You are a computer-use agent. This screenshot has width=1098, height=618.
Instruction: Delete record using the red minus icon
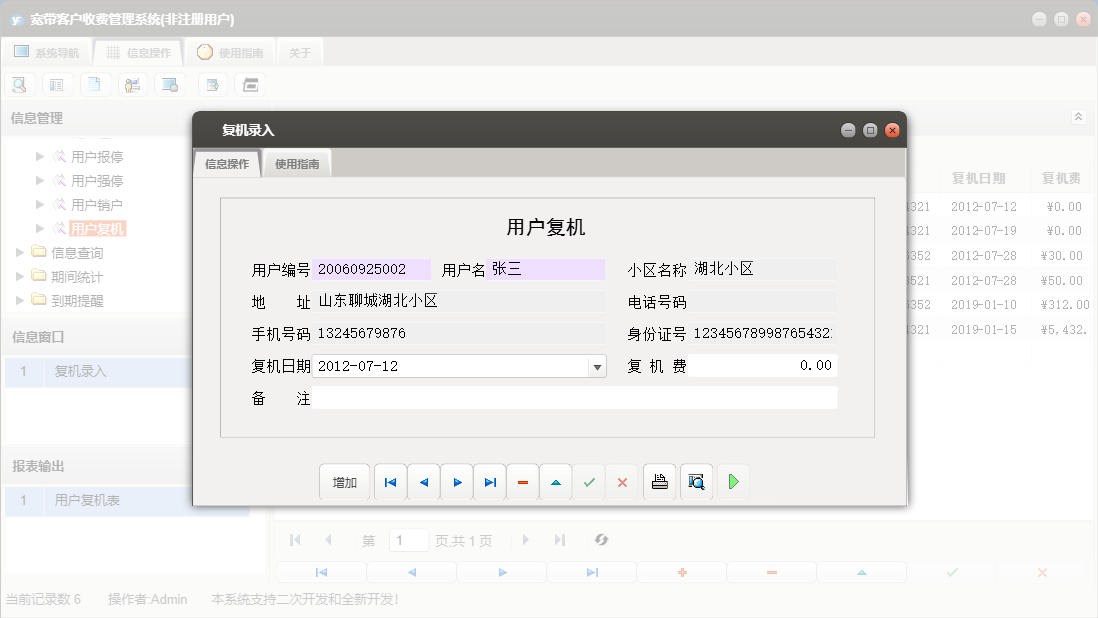[x=522, y=481]
